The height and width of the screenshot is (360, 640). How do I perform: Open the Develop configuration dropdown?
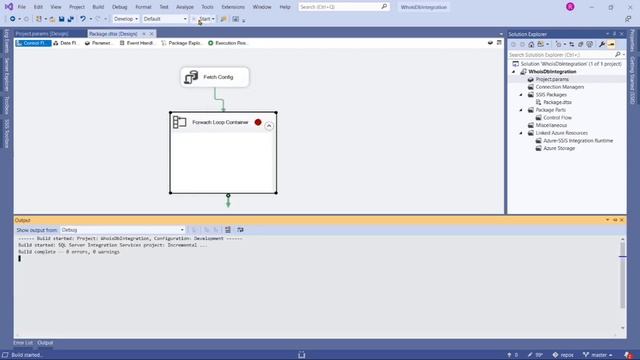pyautogui.click(x=126, y=19)
